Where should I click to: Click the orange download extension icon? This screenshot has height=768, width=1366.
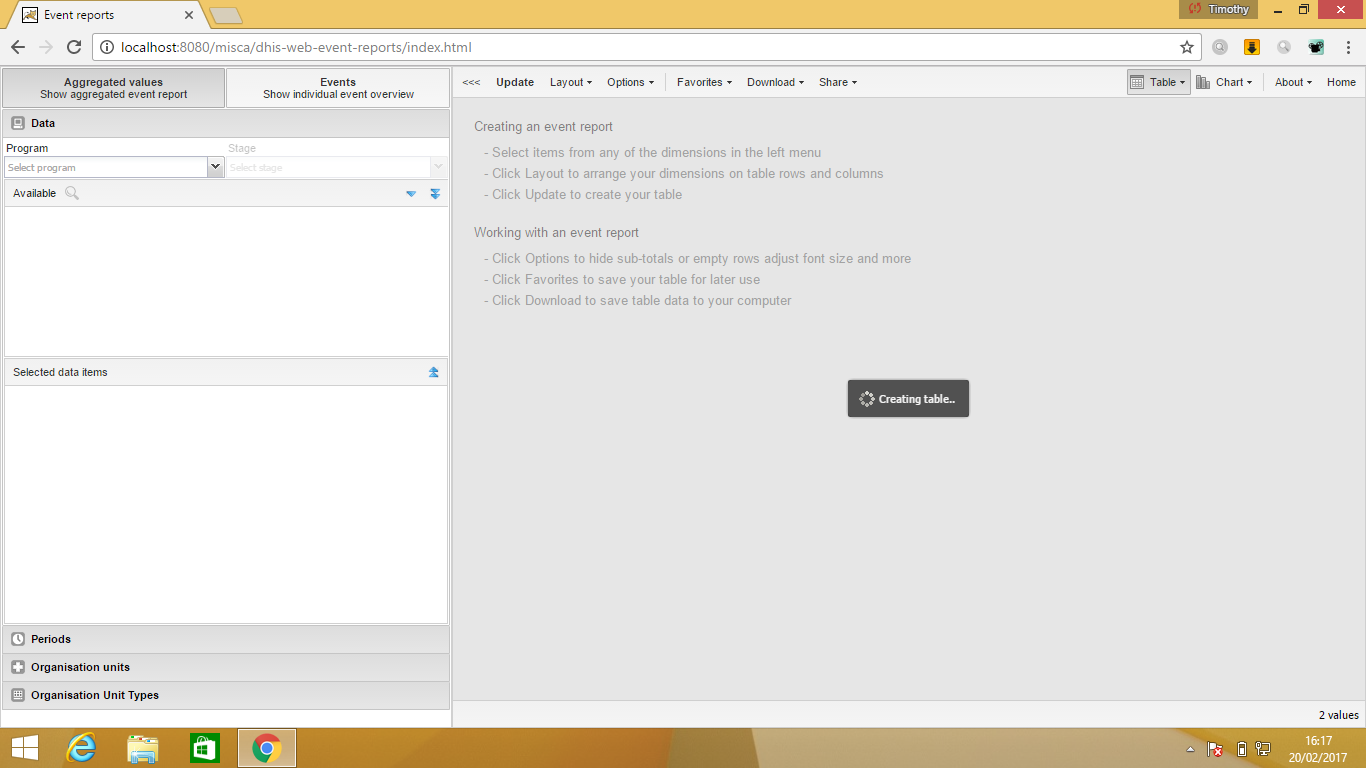point(1252,47)
